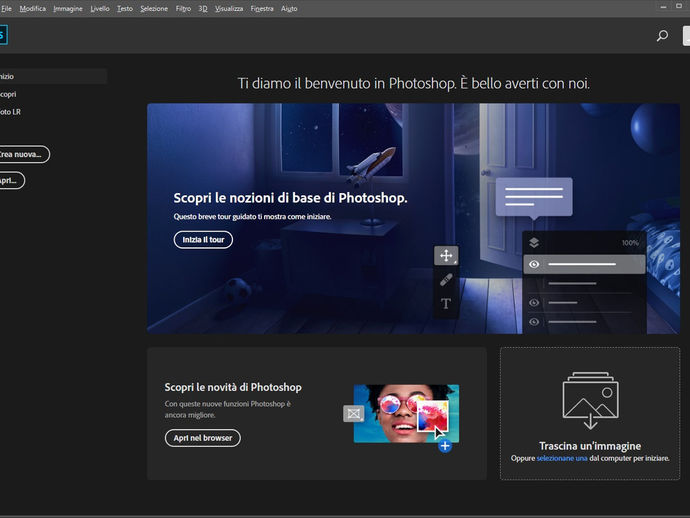
Task: Click the welcome headline text
Action: click(414, 83)
